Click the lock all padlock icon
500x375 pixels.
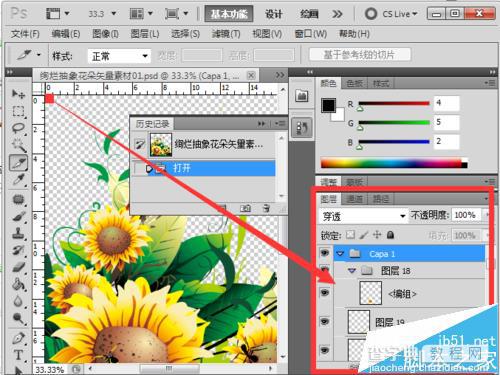pyautogui.click(x=391, y=235)
